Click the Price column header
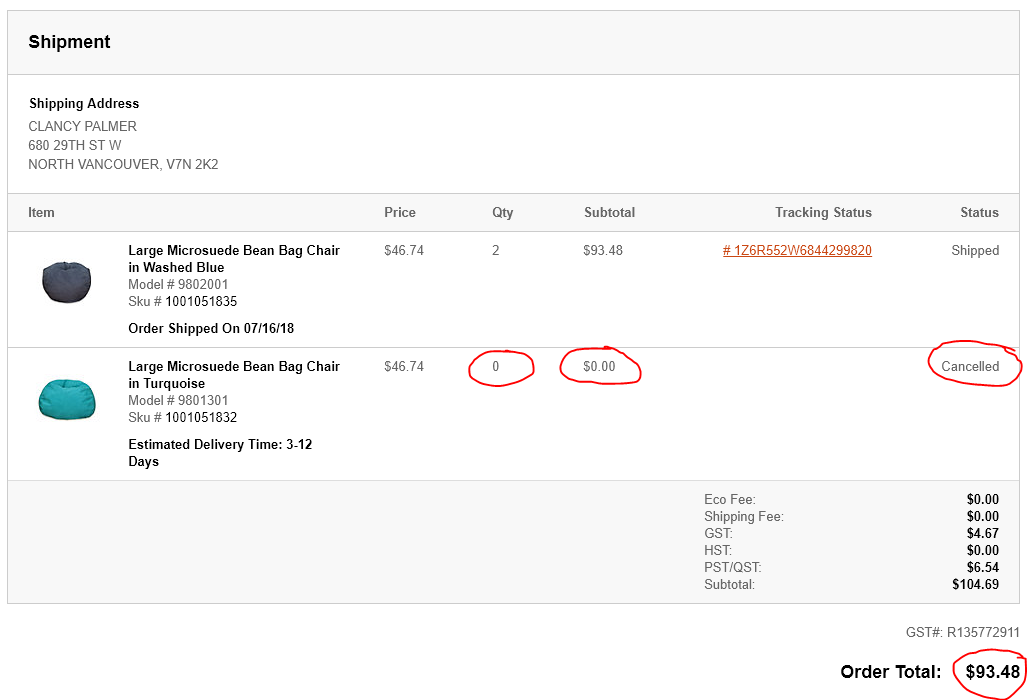Screen dimensions: 1032x700 click(x=400, y=212)
